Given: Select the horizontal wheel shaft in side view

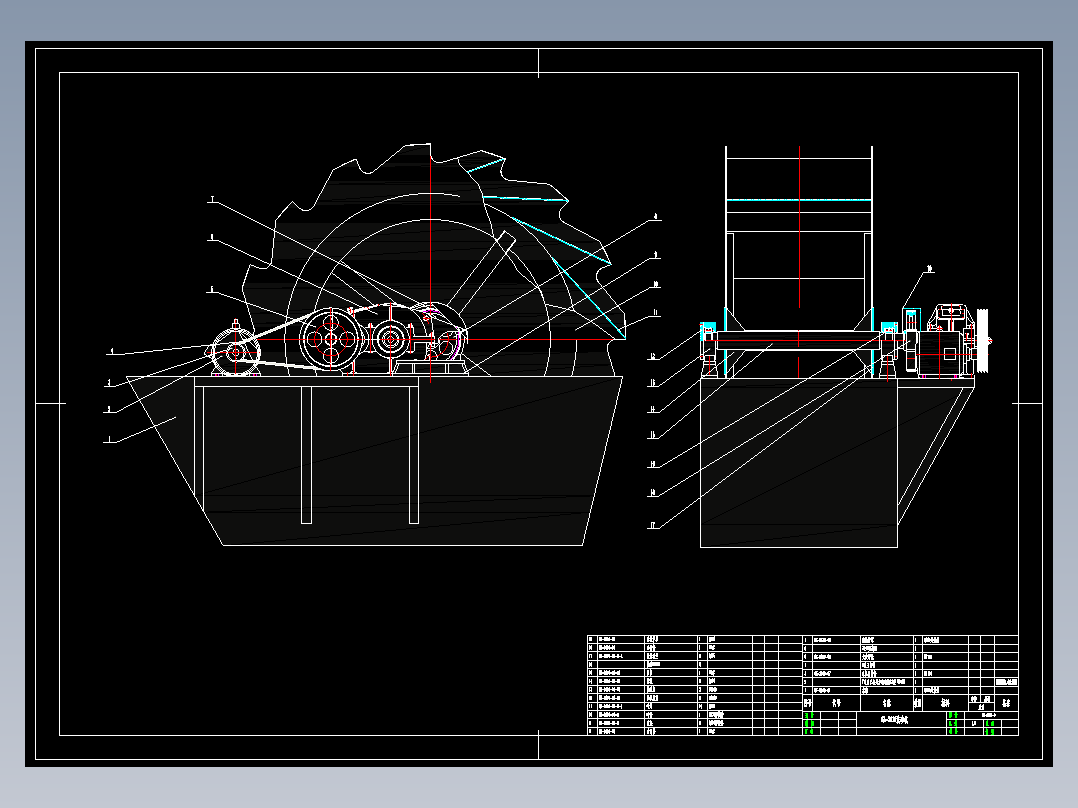Looking at the screenshot, I should point(798,340).
